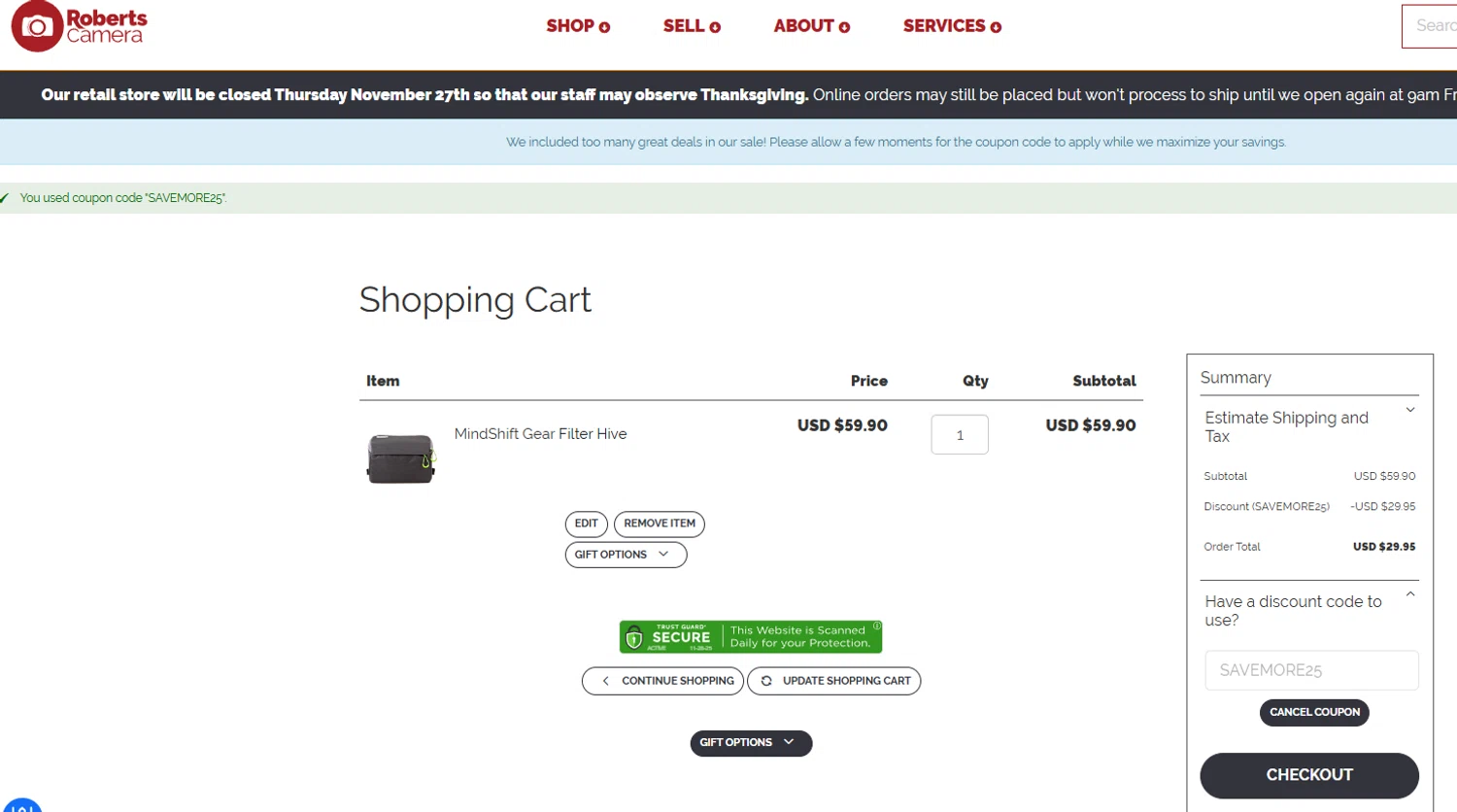Expand item GIFT OPTIONS outlined dropdown
1457x812 pixels.
(626, 555)
